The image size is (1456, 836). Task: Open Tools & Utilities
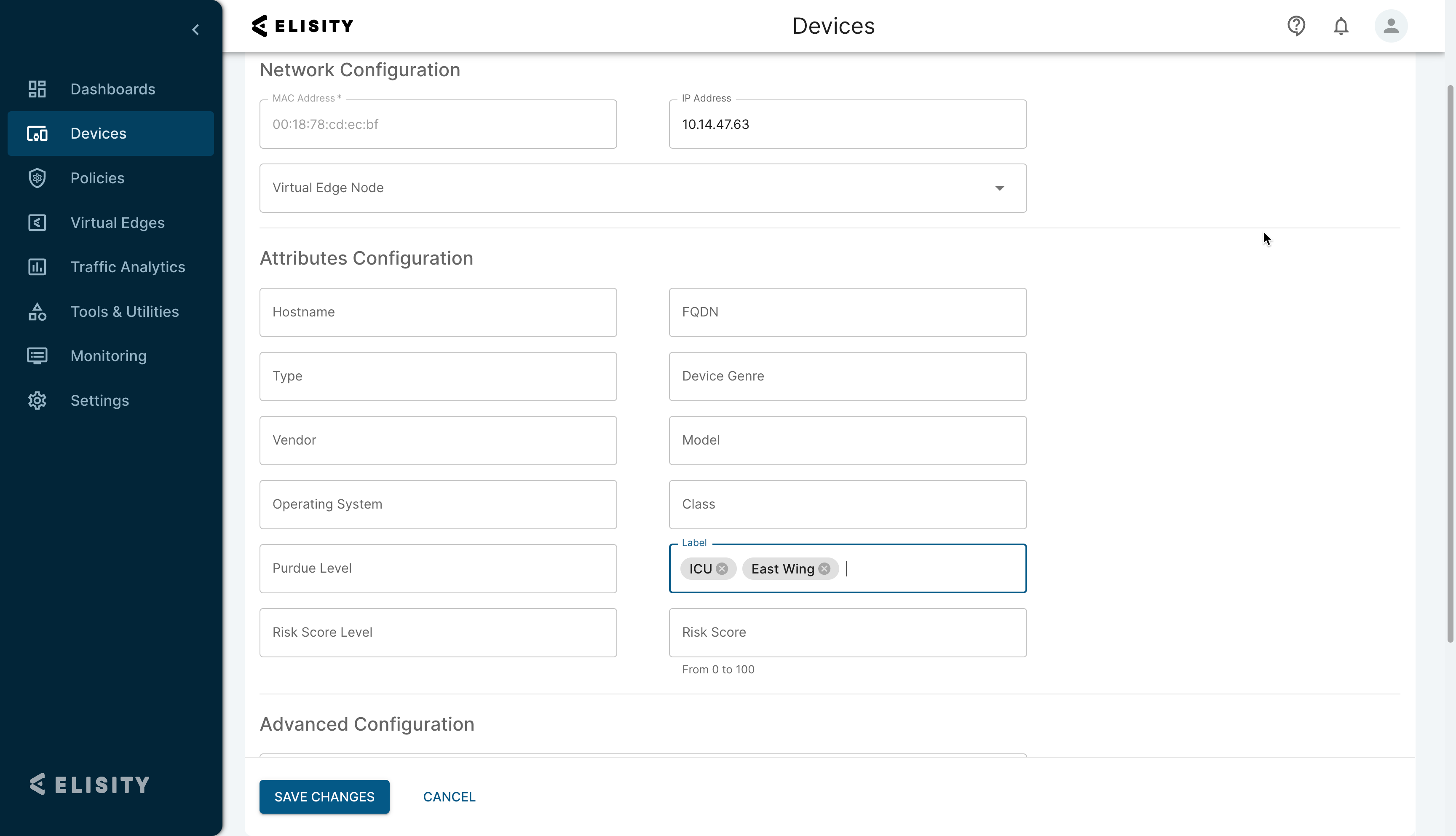point(125,312)
